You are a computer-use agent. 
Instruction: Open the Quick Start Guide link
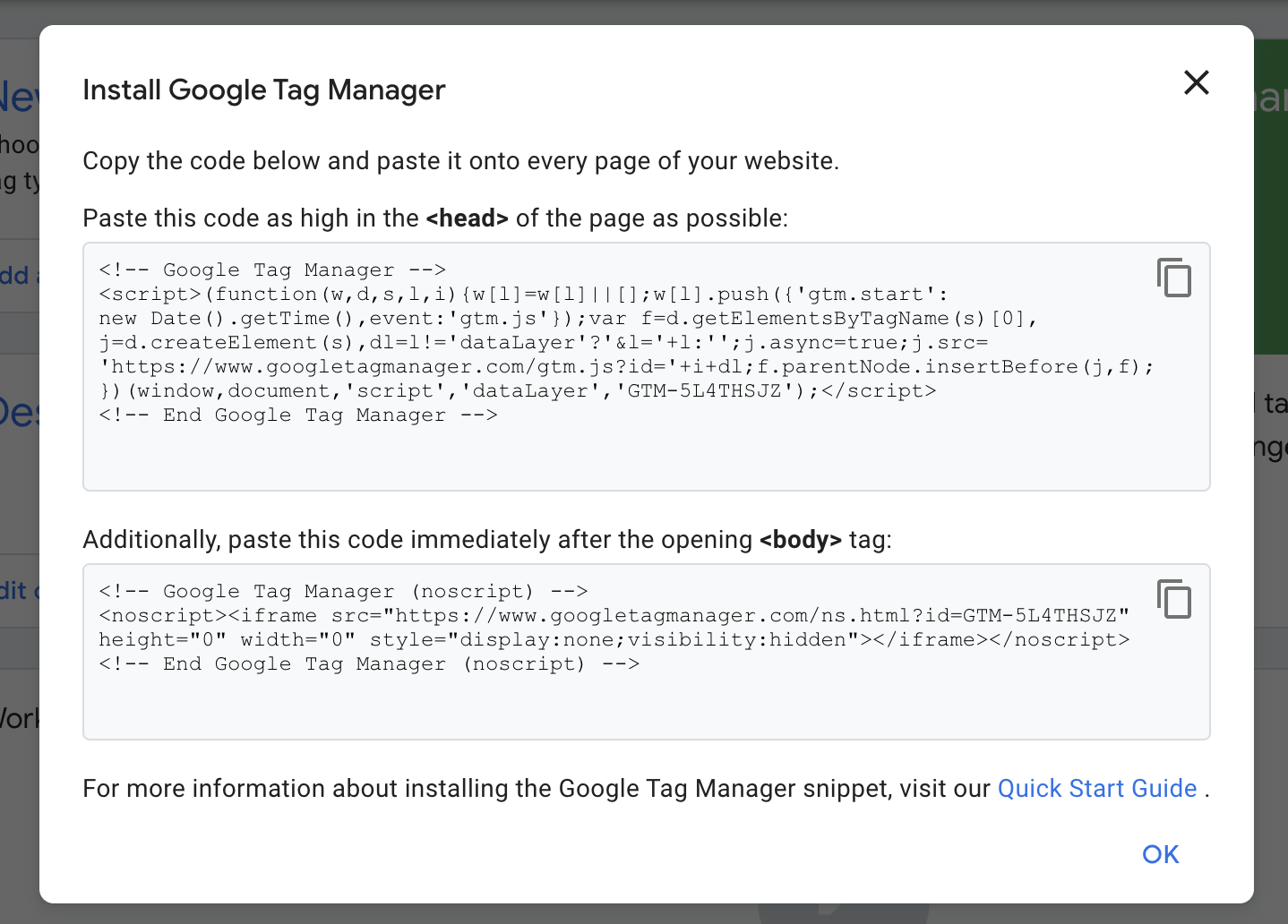1096,788
